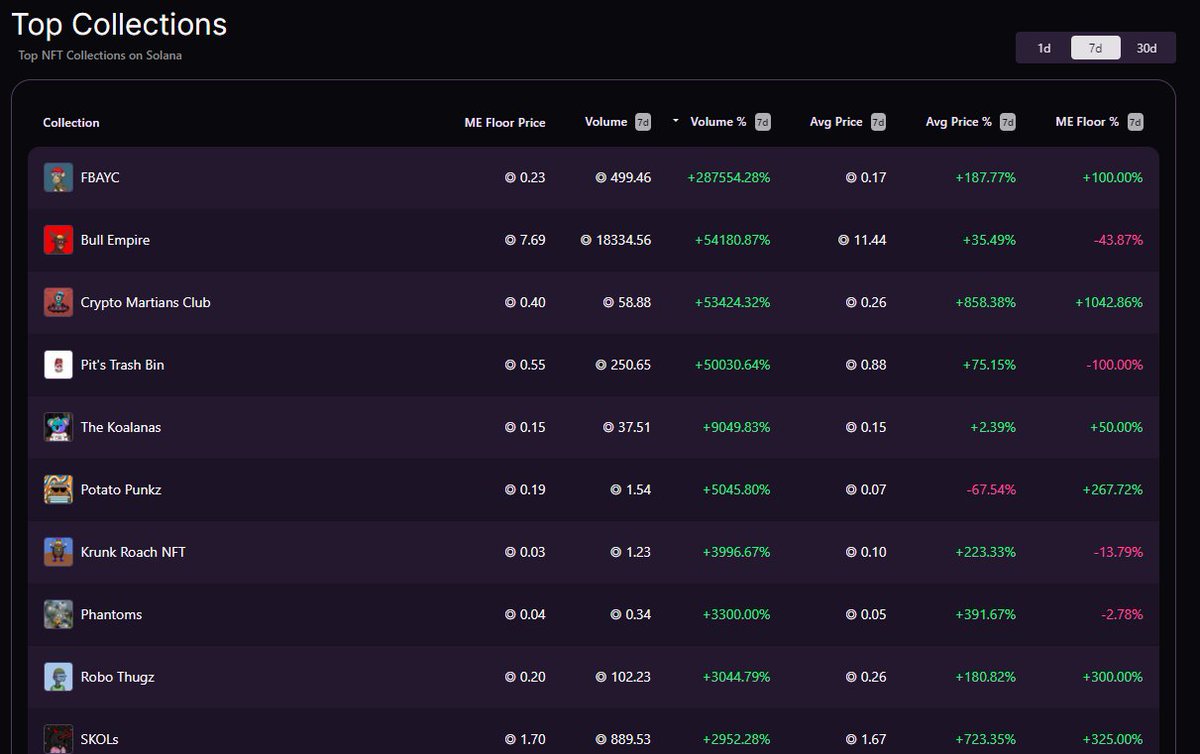This screenshot has width=1200, height=754.
Task: Click the 7d badge next to Volume
Action: pyautogui.click(x=643, y=122)
